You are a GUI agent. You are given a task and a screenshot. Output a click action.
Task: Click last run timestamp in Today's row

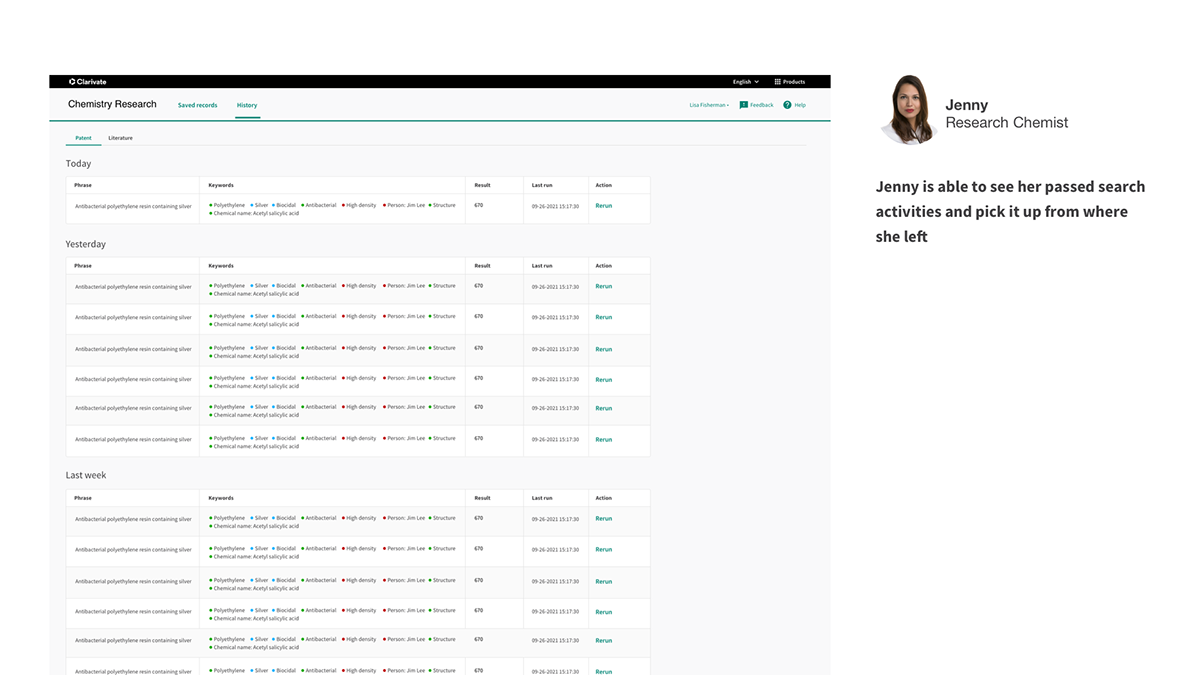555,206
